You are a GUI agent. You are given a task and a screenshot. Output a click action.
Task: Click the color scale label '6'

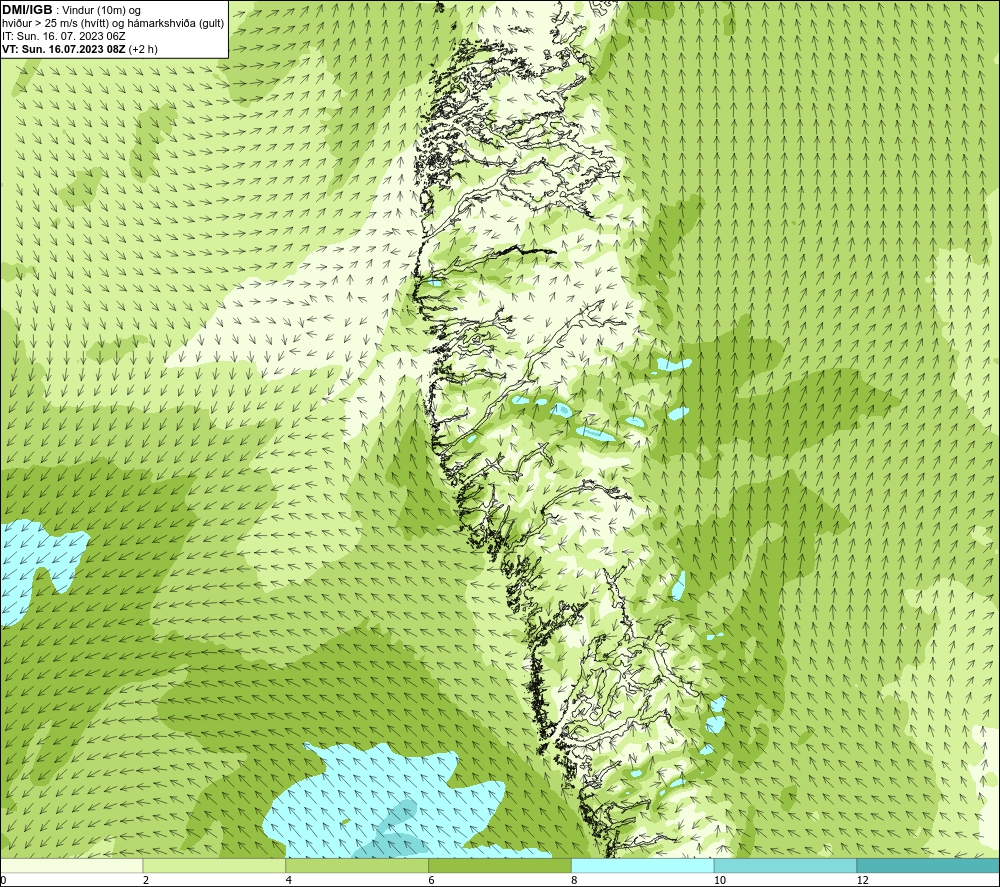click(x=432, y=881)
